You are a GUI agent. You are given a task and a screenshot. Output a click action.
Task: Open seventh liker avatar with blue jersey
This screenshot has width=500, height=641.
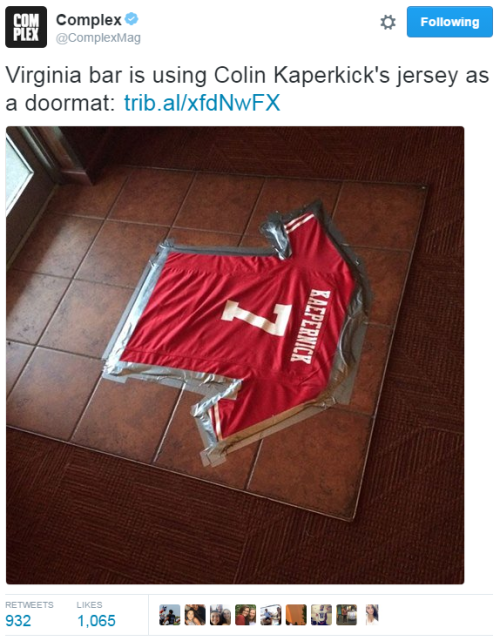(322, 615)
